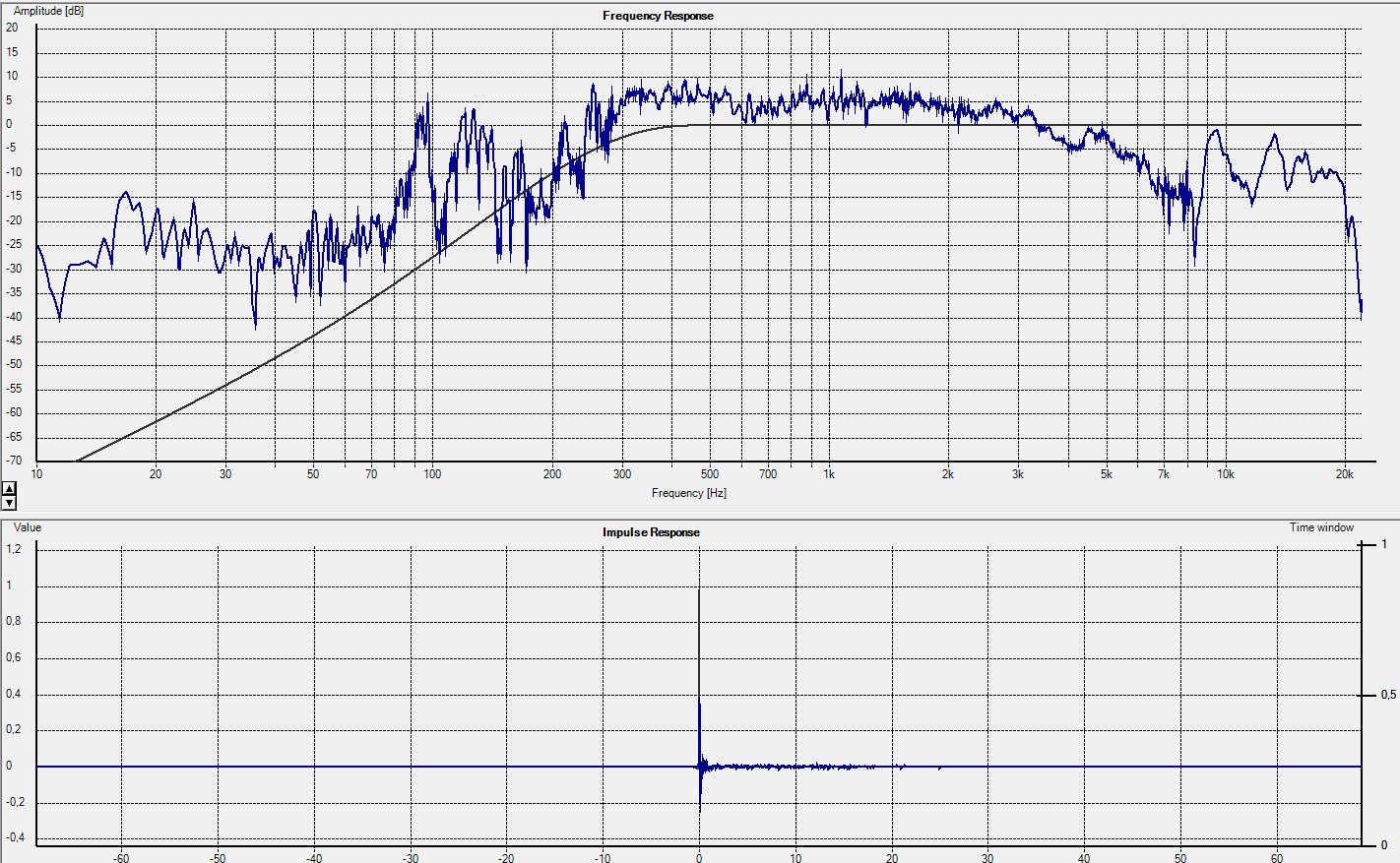1400x863 pixels.
Task: Click the down arrow button below the frequency chart
Action: (9, 502)
